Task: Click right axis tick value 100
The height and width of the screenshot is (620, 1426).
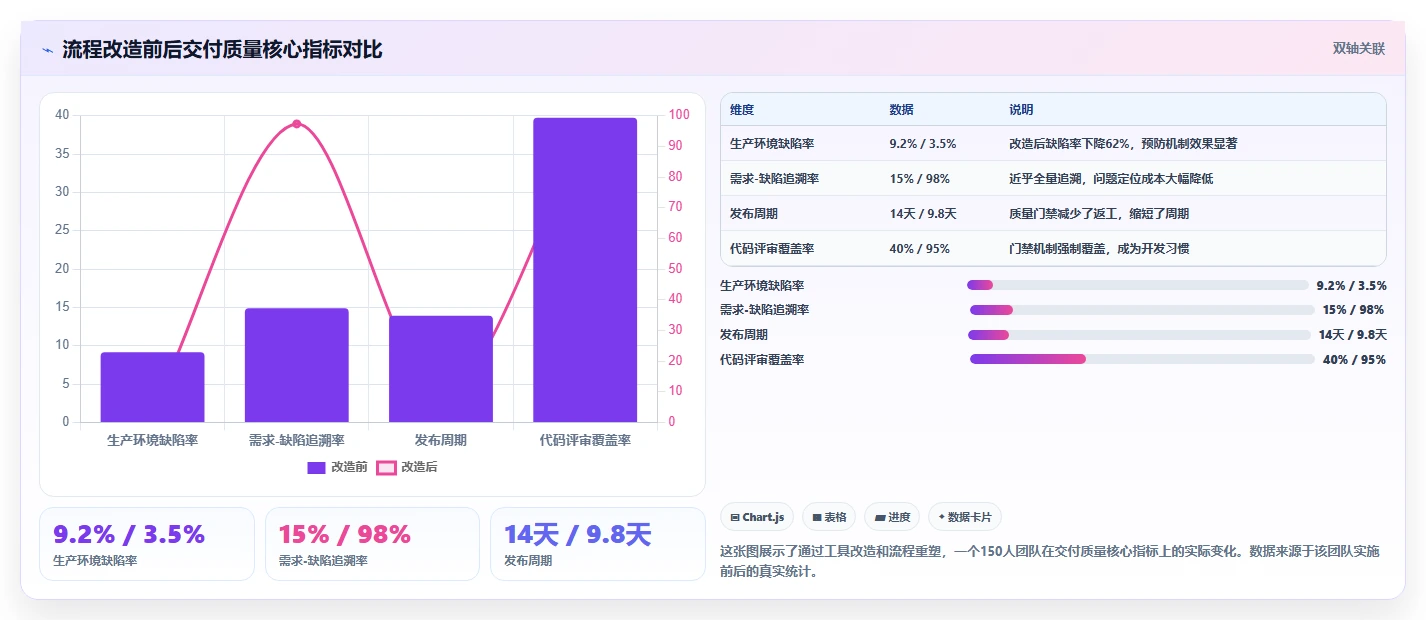Action: point(679,115)
